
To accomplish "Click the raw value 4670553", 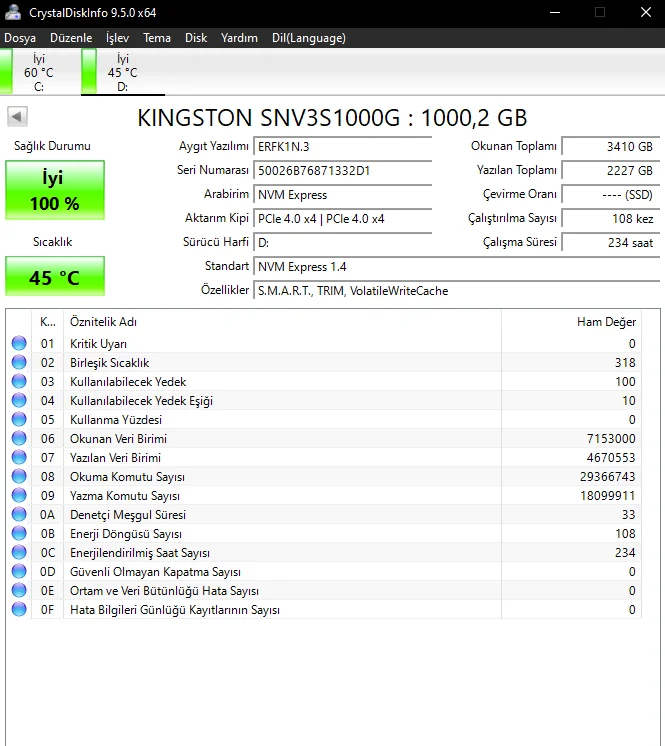I will click(x=611, y=458).
